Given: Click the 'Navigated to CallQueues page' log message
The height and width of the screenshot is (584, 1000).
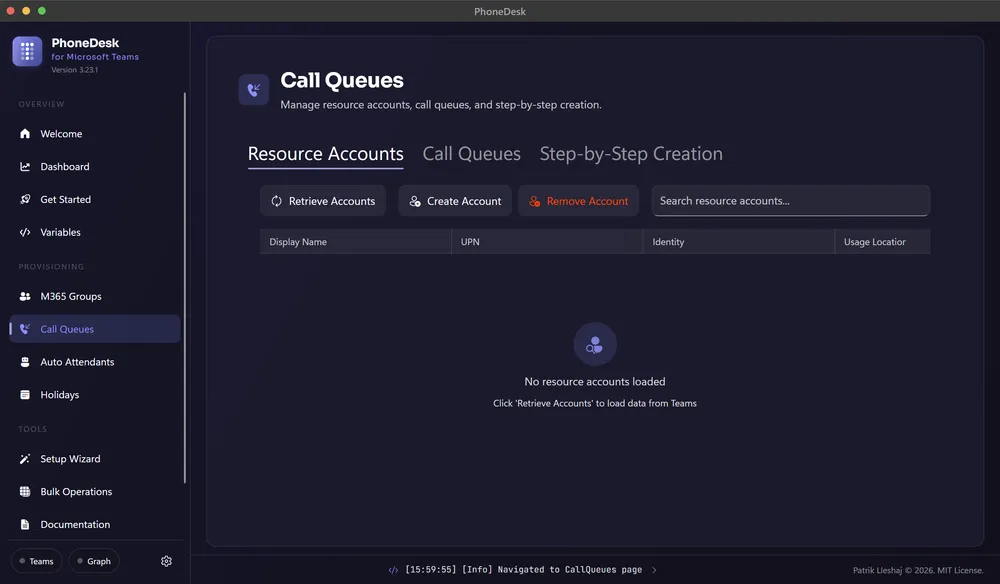Looking at the screenshot, I should [570, 570].
